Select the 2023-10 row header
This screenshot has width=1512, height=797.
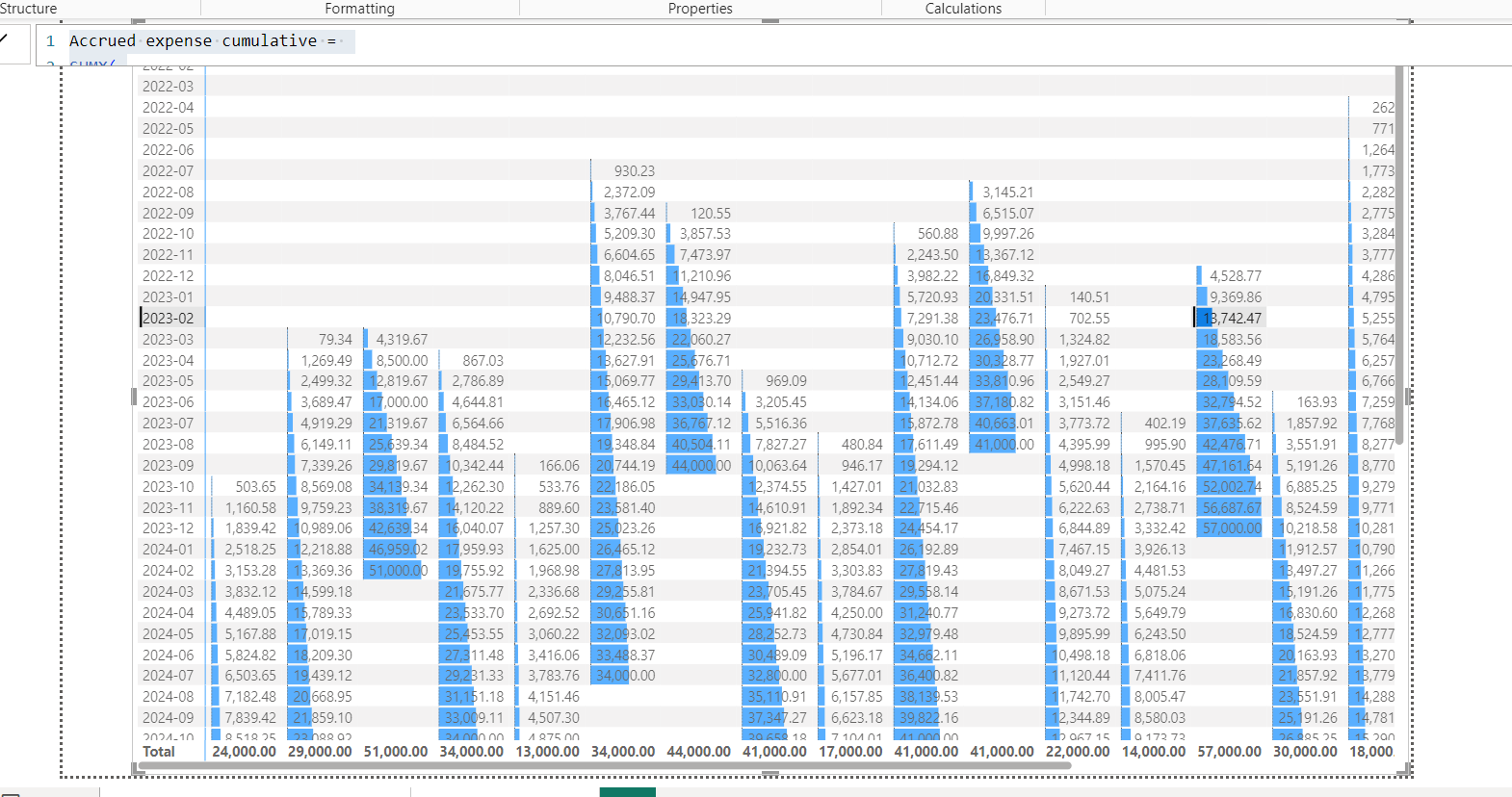click(x=168, y=486)
